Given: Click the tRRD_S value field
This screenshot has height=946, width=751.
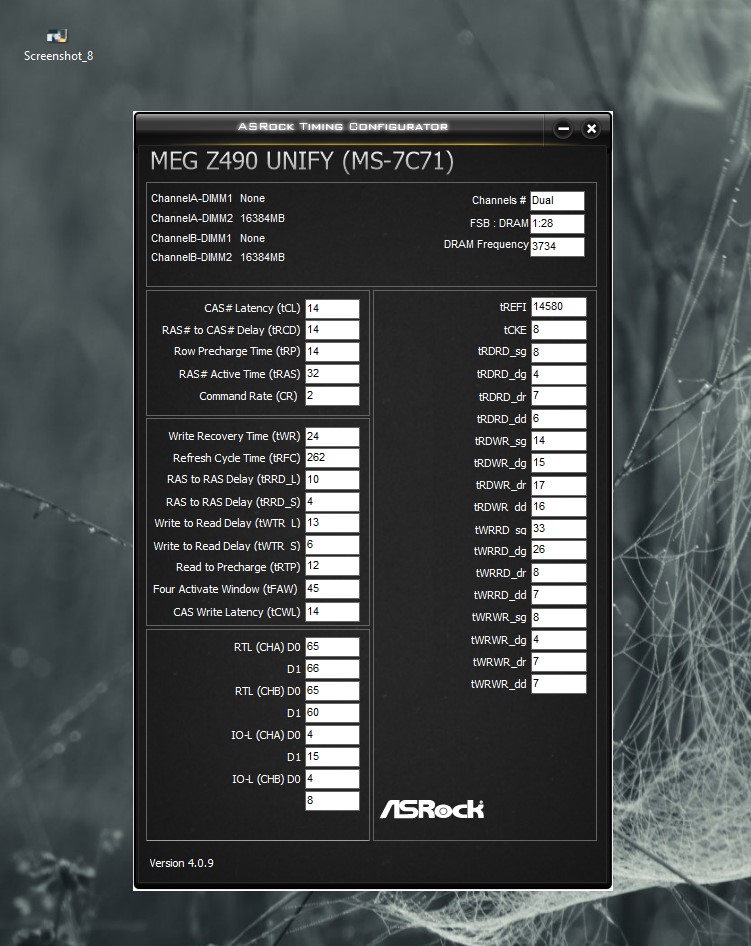Looking at the screenshot, I should coord(332,502).
